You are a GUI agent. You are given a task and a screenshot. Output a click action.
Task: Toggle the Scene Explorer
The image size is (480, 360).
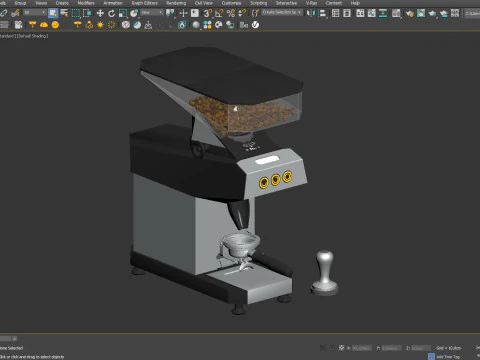coord(336,13)
